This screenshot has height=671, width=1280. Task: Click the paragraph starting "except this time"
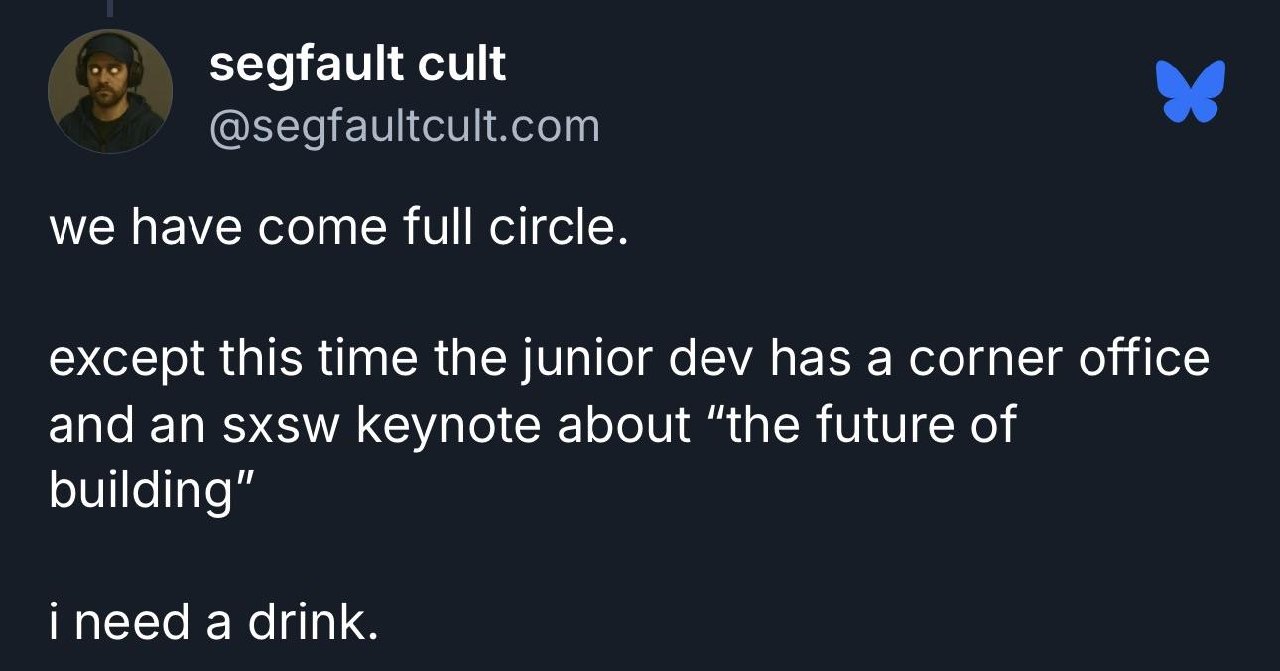[x=629, y=424]
